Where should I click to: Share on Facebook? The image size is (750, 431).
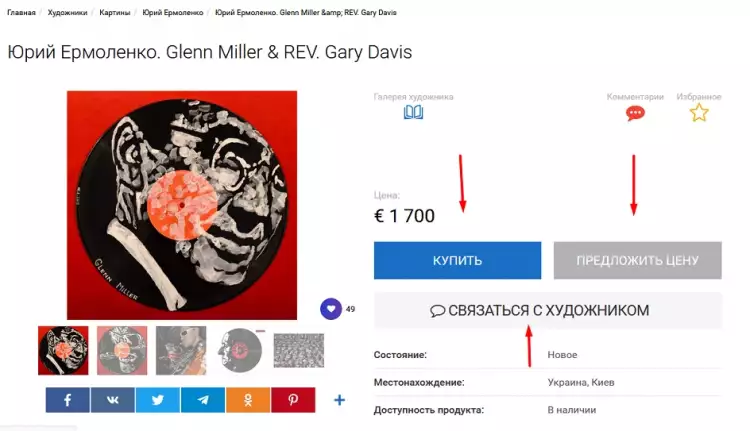pos(67,400)
